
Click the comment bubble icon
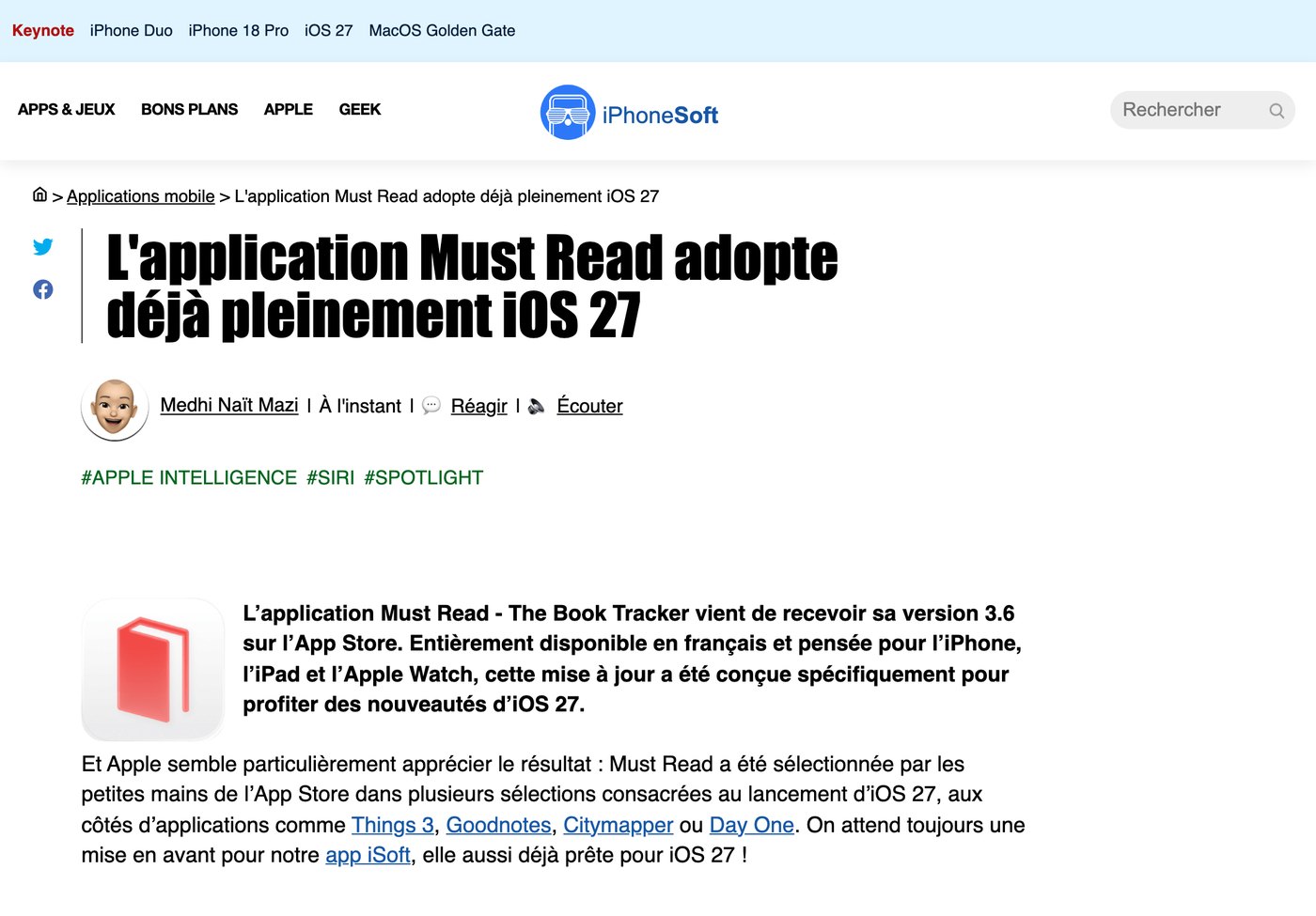pos(431,406)
